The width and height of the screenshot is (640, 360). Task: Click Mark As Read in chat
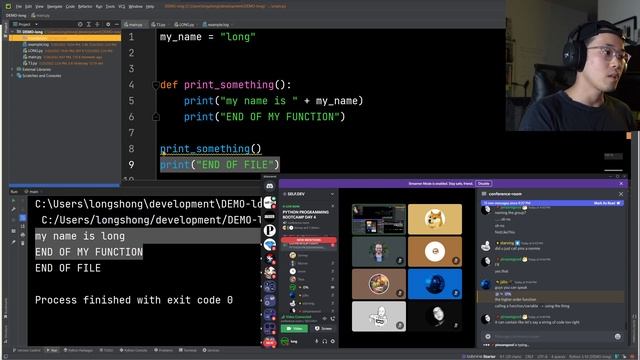607,203
